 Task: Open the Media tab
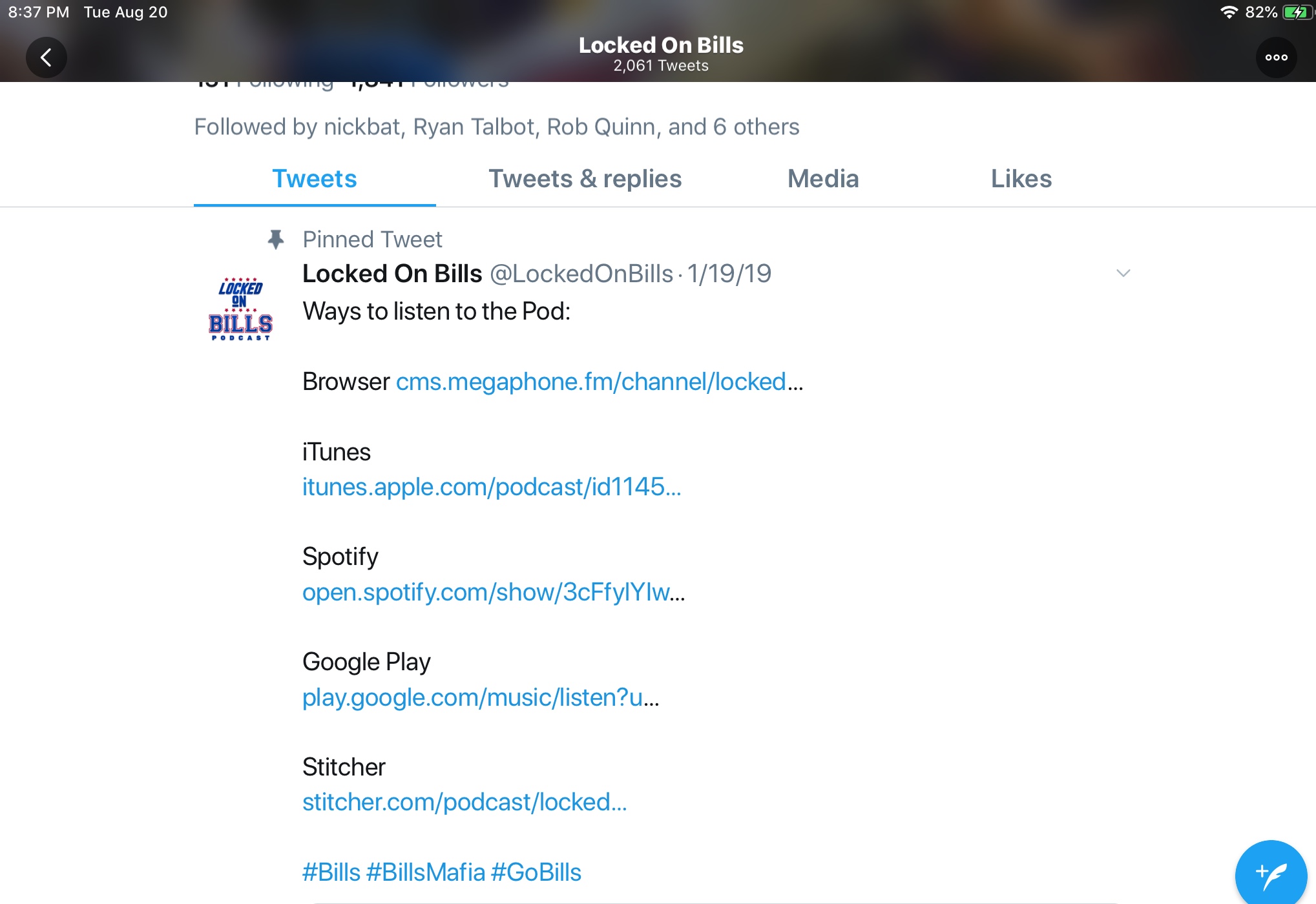click(823, 179)
